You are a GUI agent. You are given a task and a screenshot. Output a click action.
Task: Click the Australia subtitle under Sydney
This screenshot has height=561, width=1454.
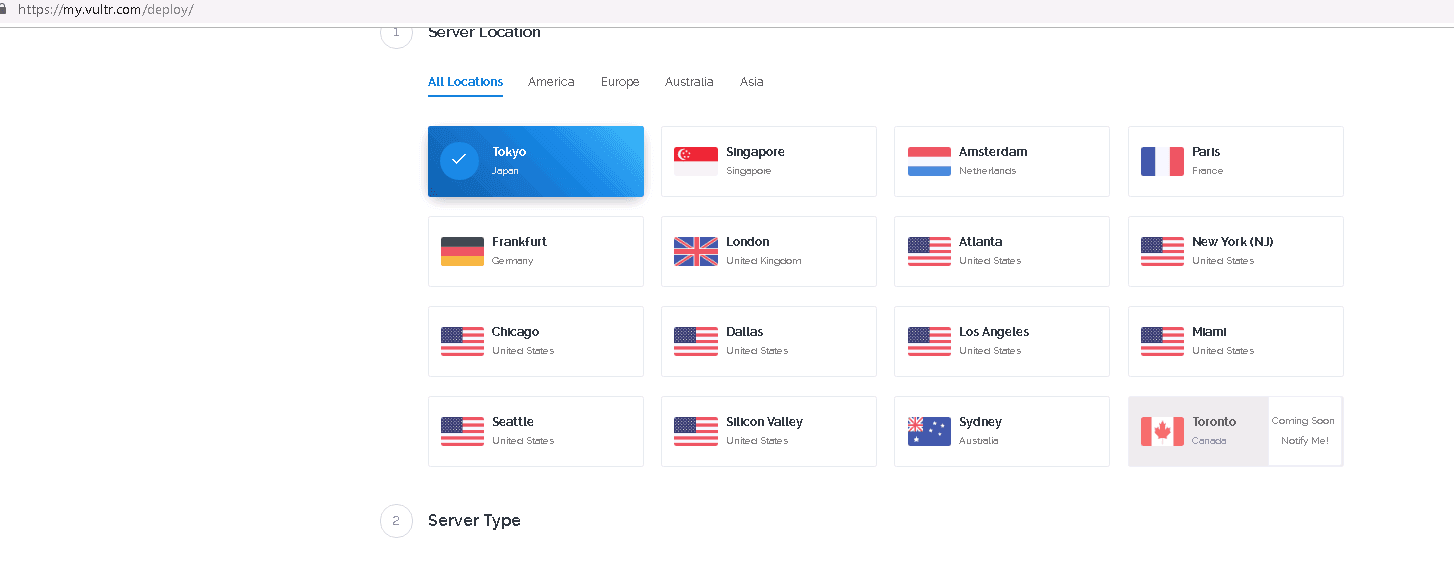(978, 441)
